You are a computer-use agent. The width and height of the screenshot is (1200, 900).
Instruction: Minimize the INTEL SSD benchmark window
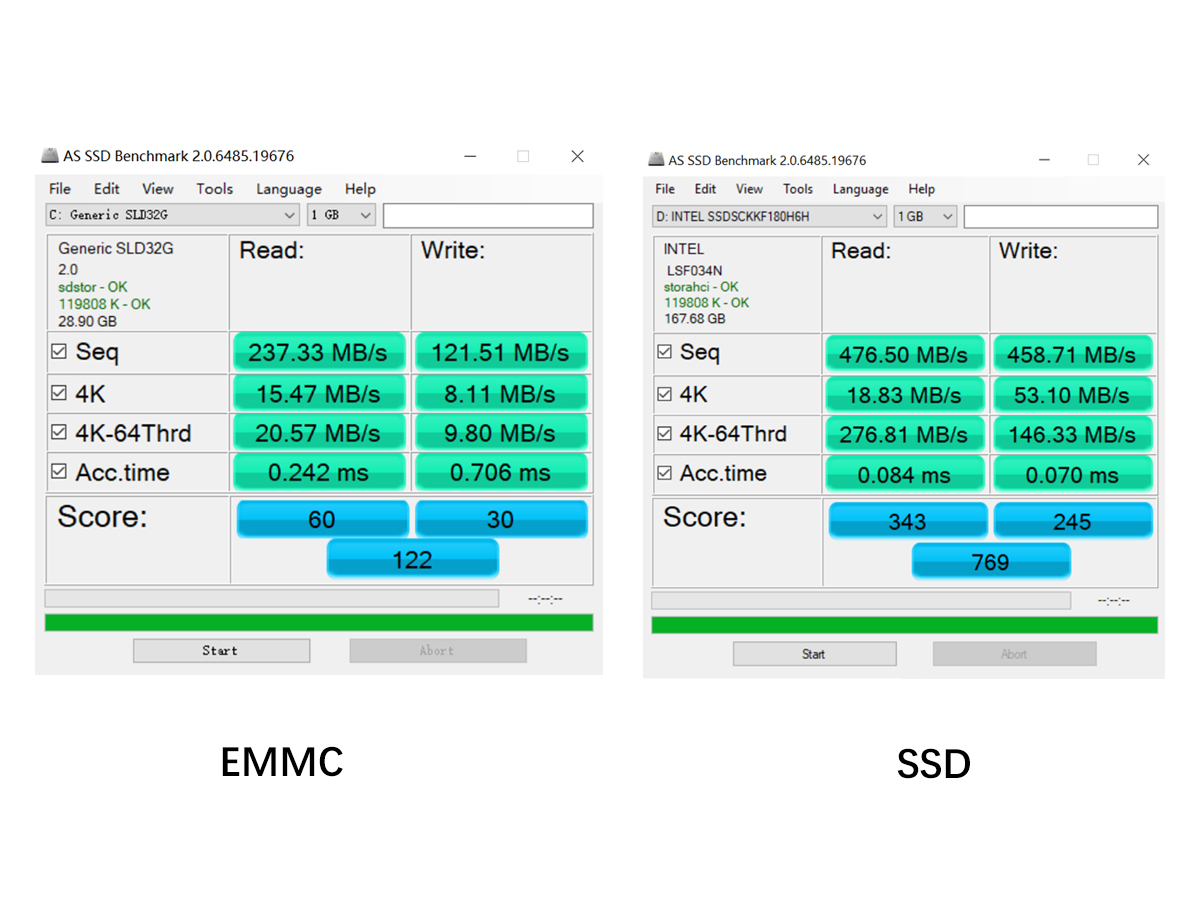(x=1044, y=160)
